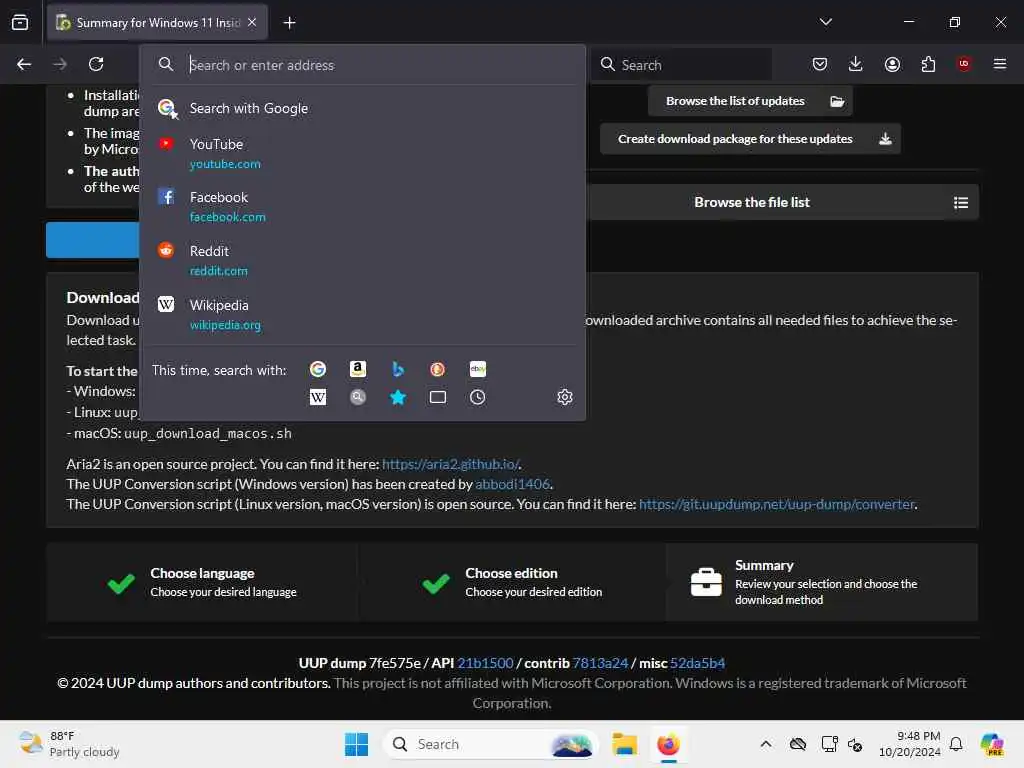Go to the Choose edition step
The height and width of the screenshot is (768, 1024).
[x=512, y=582]
